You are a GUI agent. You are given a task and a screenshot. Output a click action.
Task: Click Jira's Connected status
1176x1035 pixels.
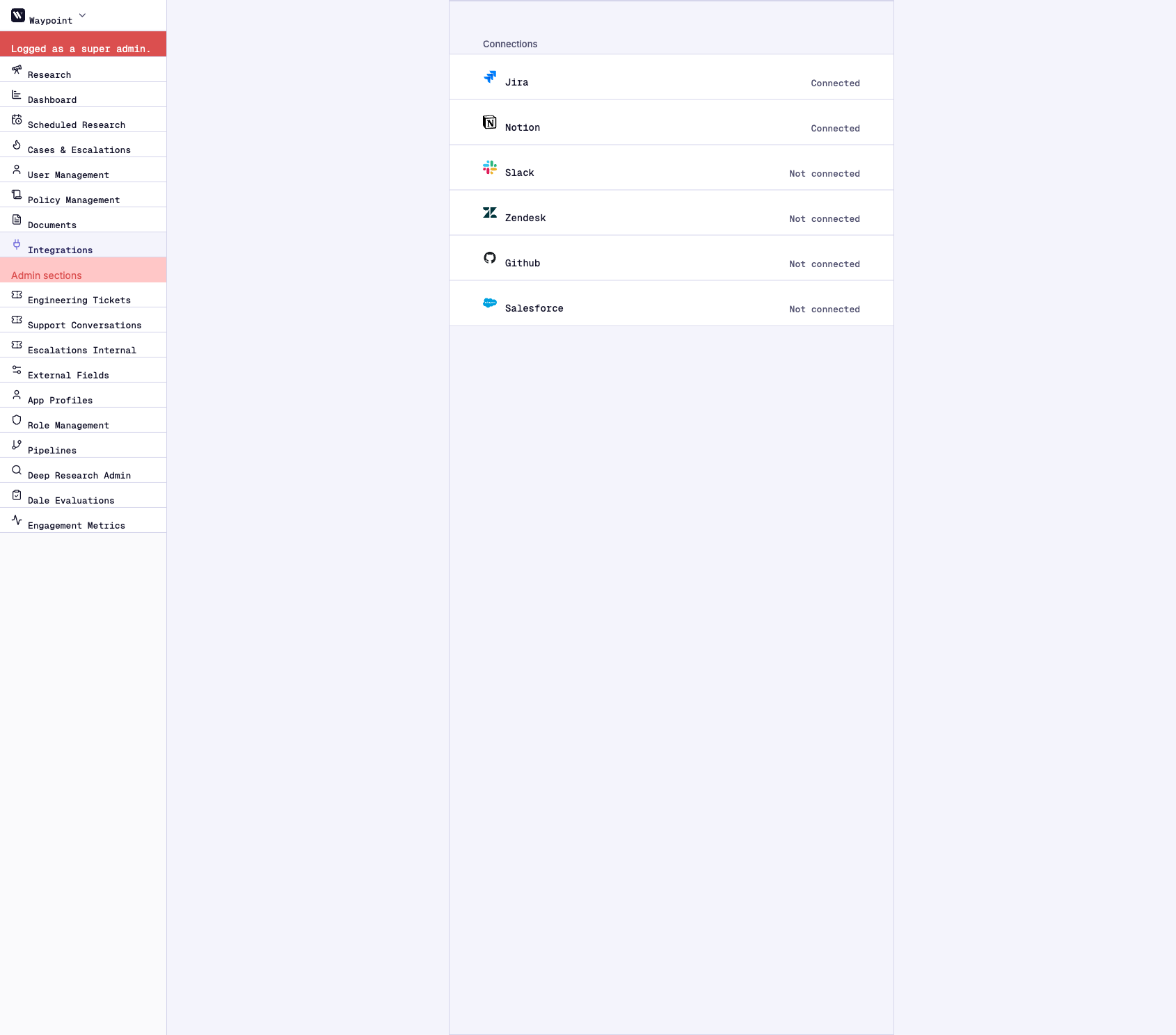click(835, 83)
